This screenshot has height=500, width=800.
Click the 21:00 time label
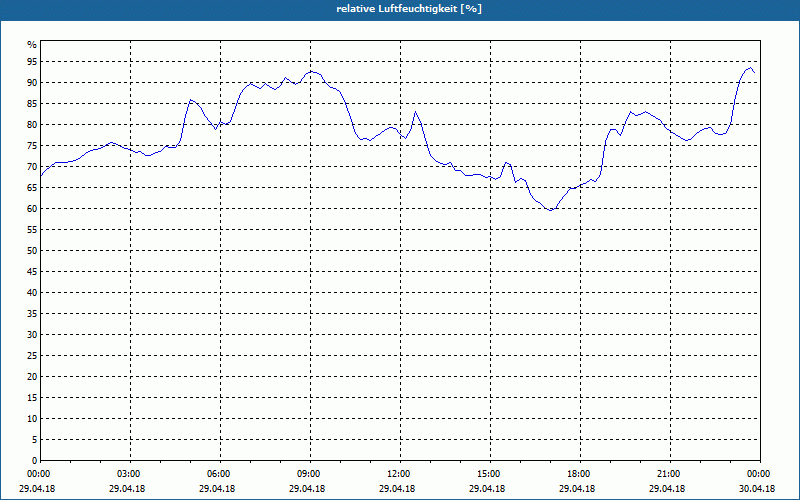pos(668,474)
